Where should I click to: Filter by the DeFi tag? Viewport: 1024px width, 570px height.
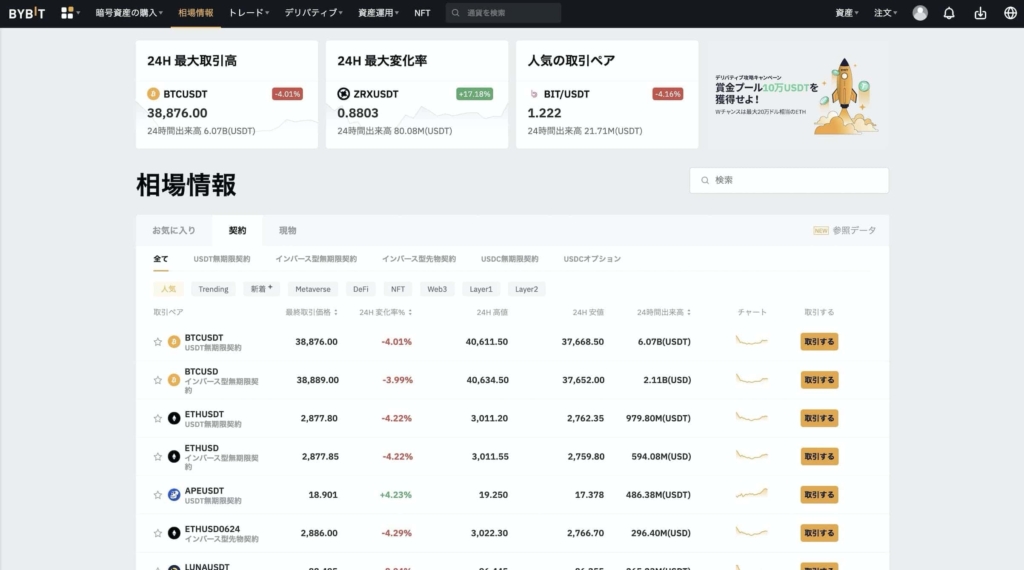(360, 289)
